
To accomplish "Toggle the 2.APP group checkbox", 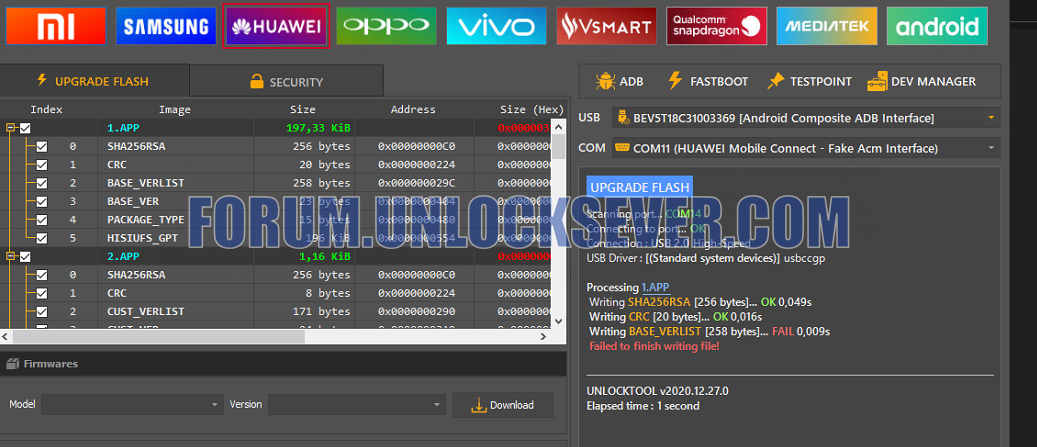I will click(25, 256).
